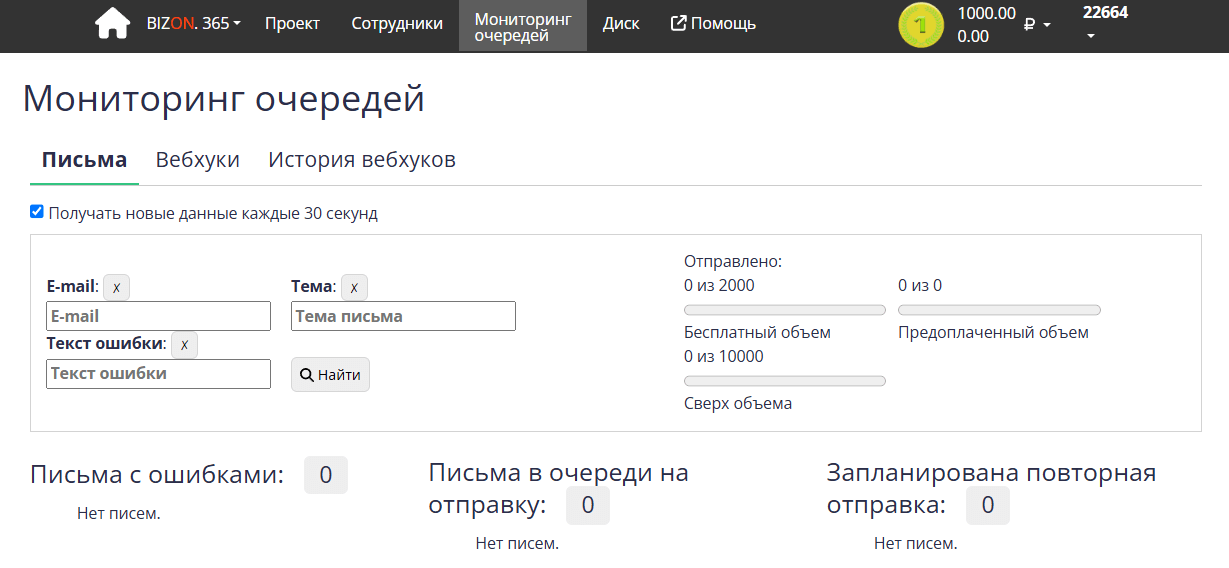Click the Тема письма text field
Screen dimensions: 1229x568
(403, 316)
